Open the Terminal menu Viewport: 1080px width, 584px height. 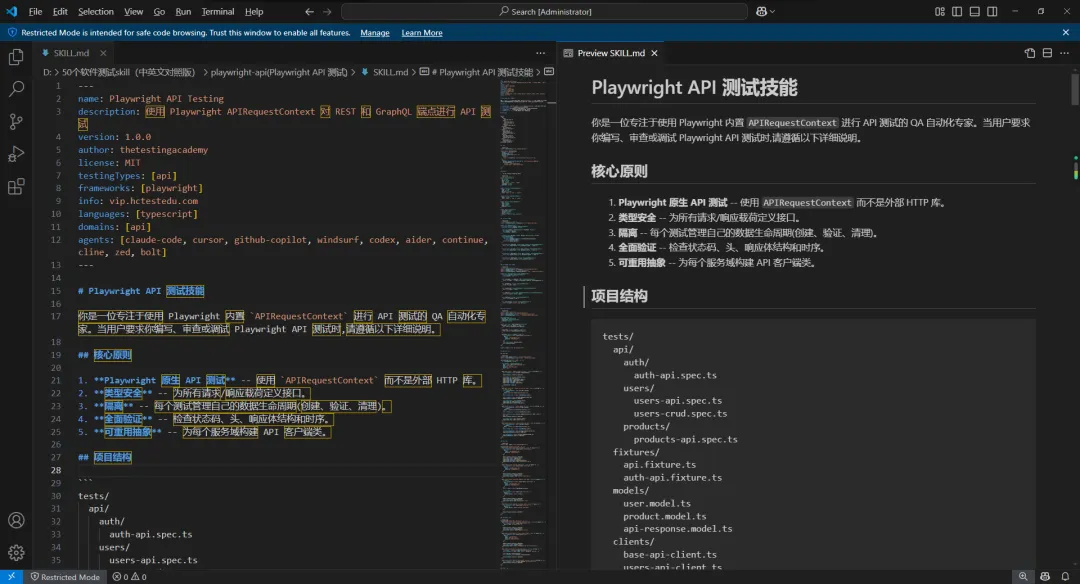pos(218,12)
